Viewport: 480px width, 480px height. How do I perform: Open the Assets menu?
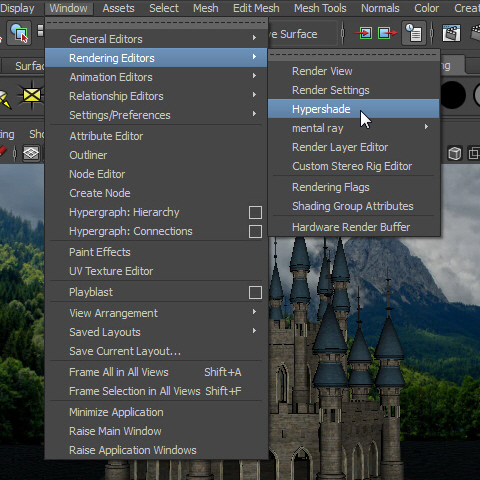pos(118,8)
